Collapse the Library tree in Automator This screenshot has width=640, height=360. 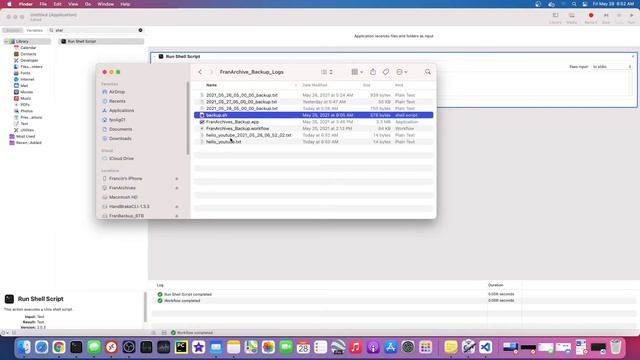pos(6,42)
